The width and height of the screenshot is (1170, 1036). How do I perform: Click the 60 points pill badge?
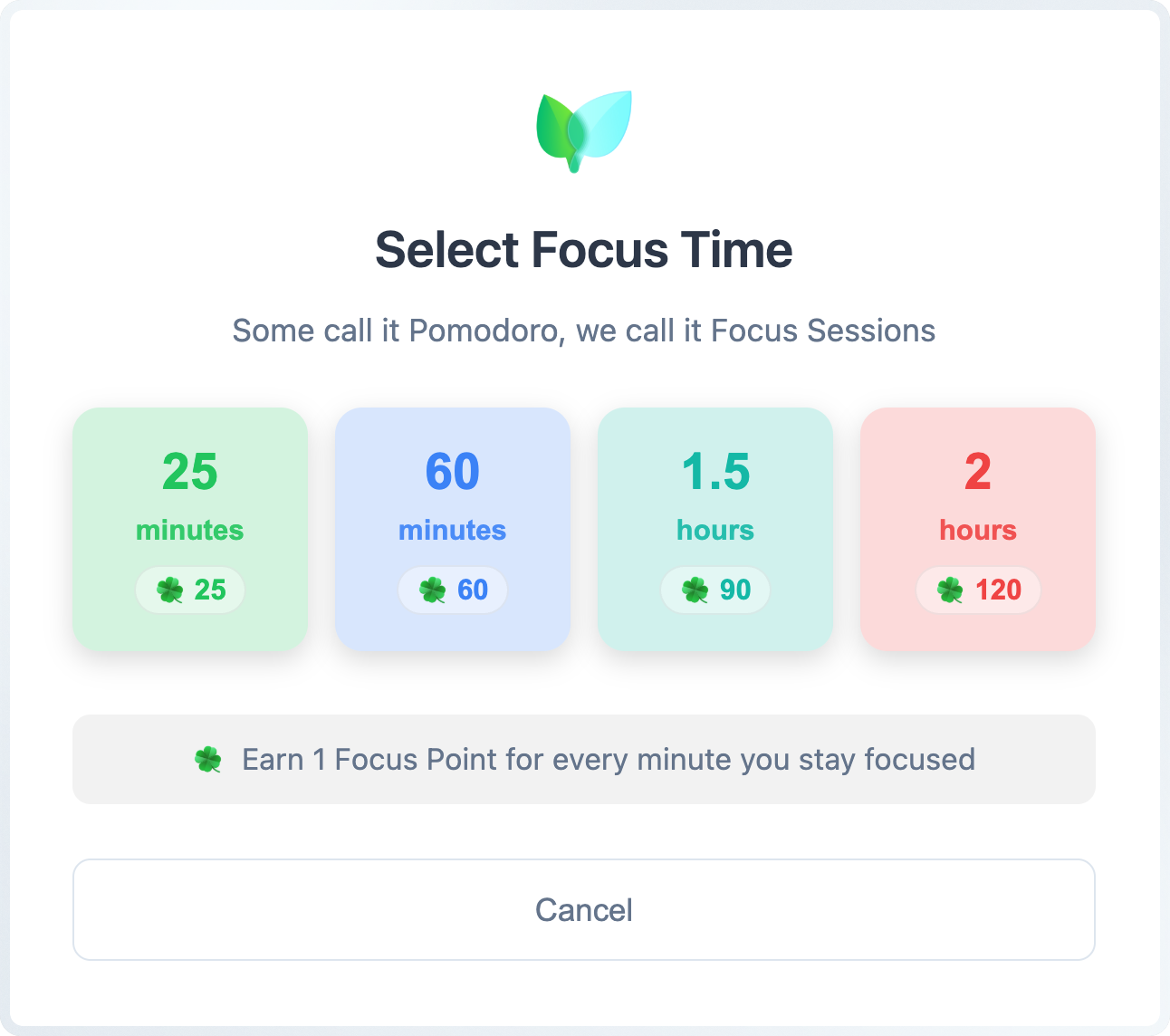452,590
